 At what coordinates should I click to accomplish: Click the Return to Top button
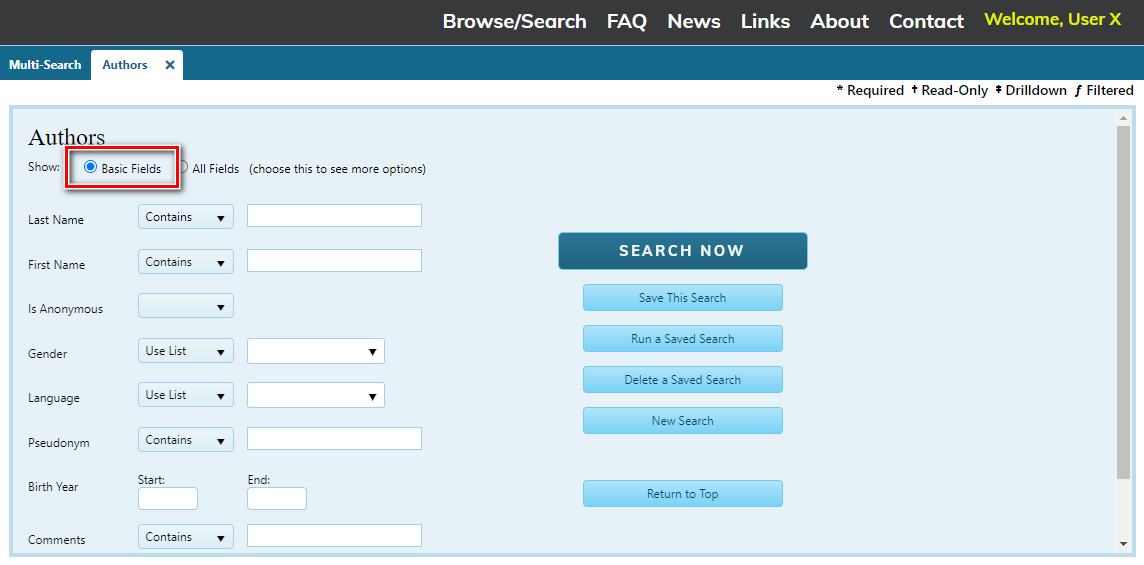point(682,494)
